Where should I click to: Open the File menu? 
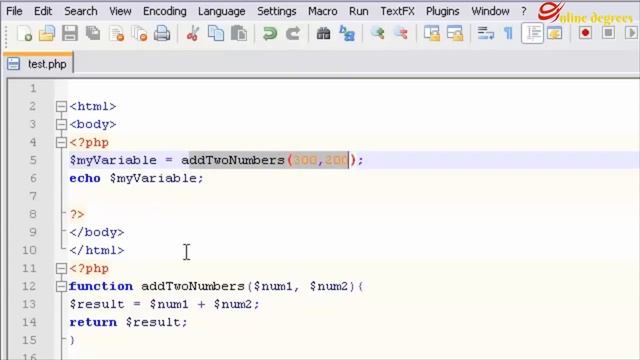(14, 11)
